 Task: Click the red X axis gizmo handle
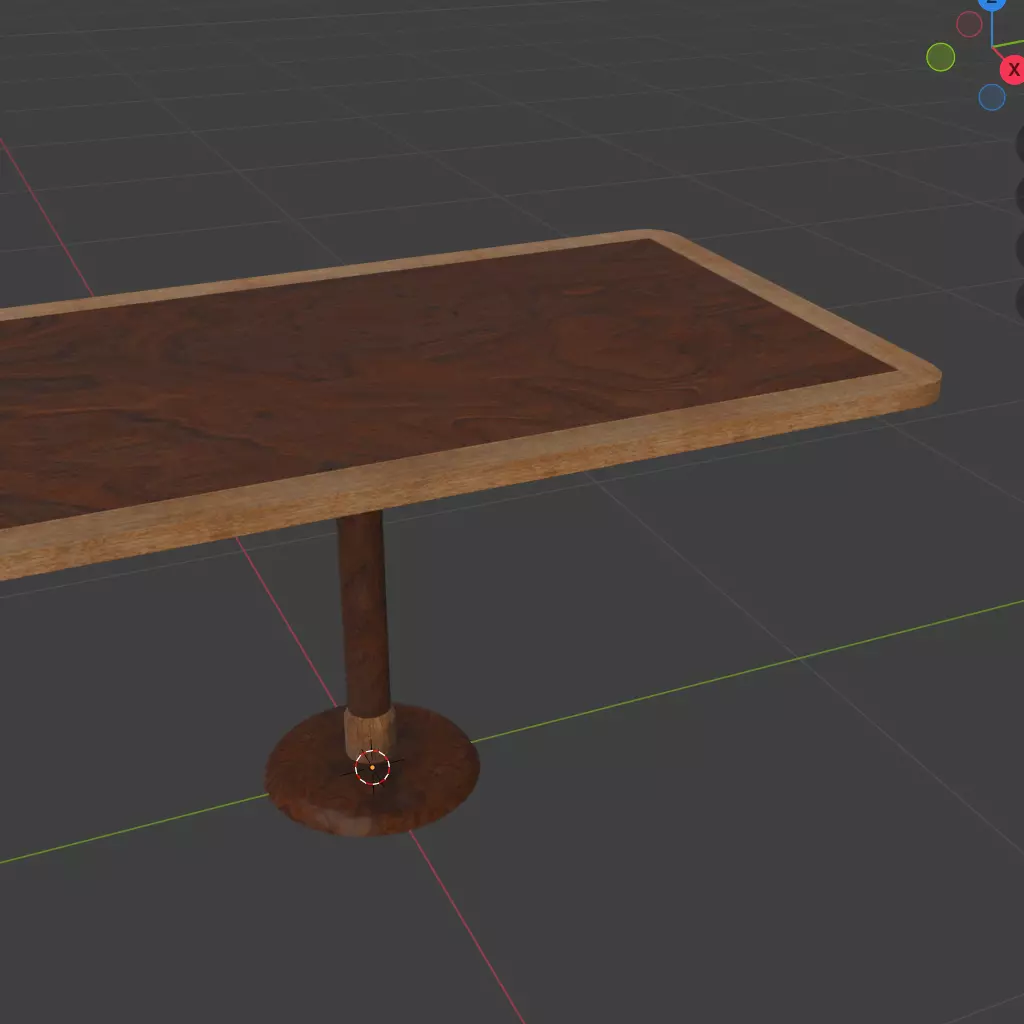point(1013,70)
